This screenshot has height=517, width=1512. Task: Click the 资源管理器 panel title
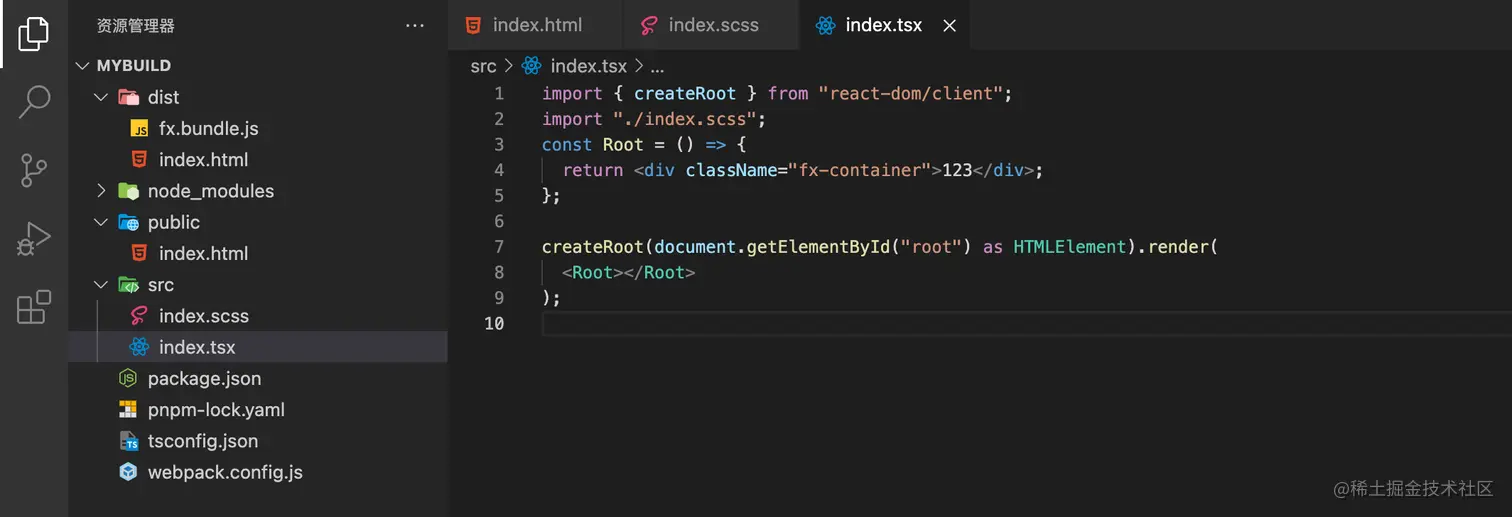(136, 26)
